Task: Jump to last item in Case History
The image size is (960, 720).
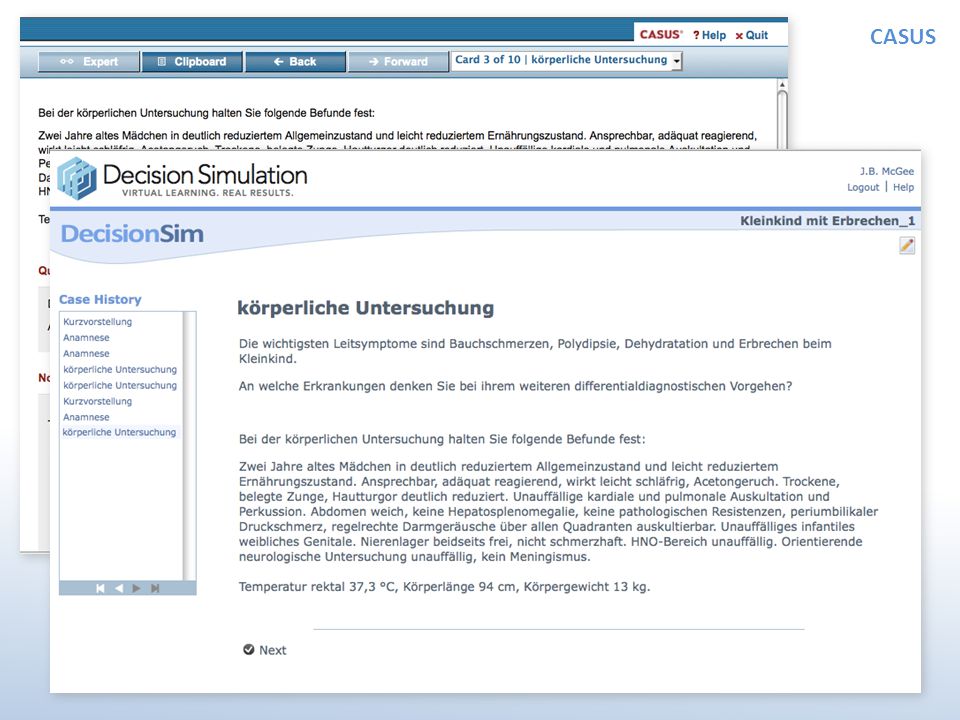Action: 155,588
